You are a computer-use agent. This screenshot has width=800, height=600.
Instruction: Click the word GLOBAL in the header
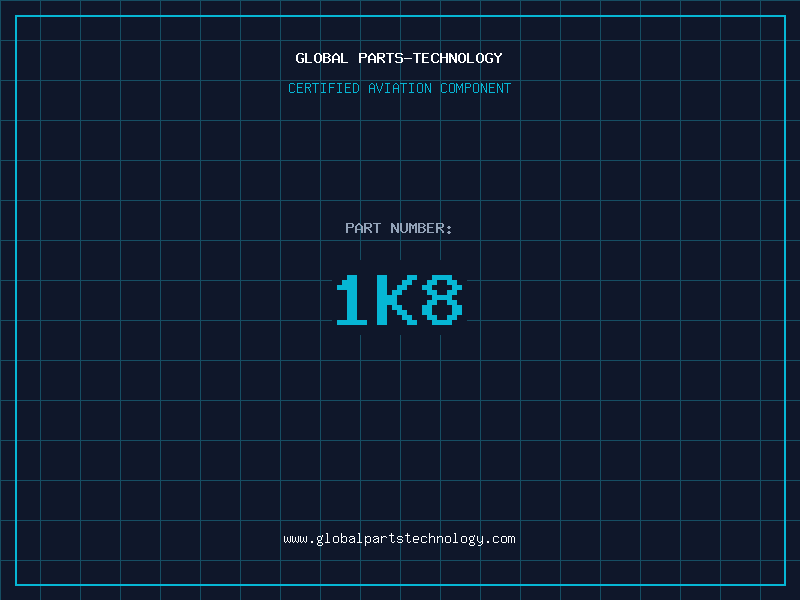322,58
